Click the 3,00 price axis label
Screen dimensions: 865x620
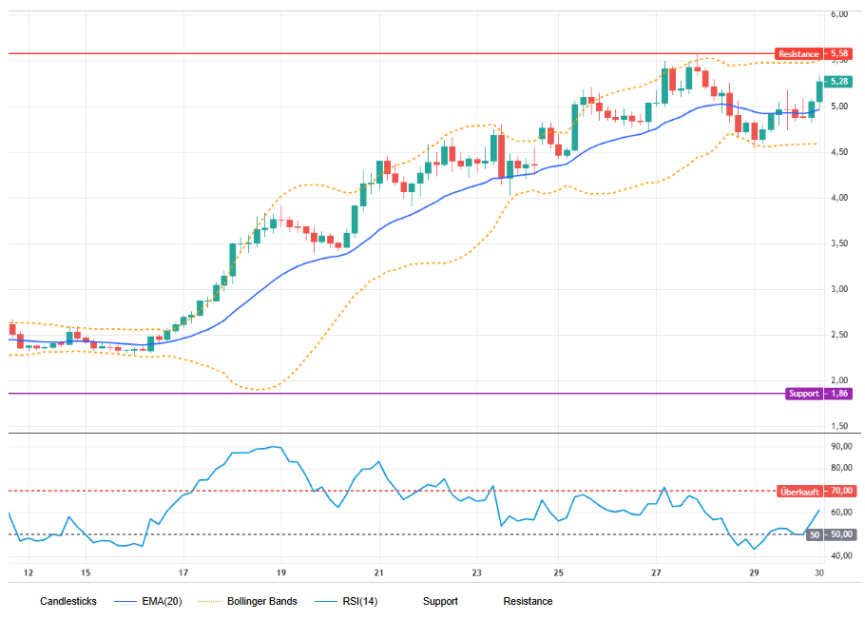click(x=839, y=289)
